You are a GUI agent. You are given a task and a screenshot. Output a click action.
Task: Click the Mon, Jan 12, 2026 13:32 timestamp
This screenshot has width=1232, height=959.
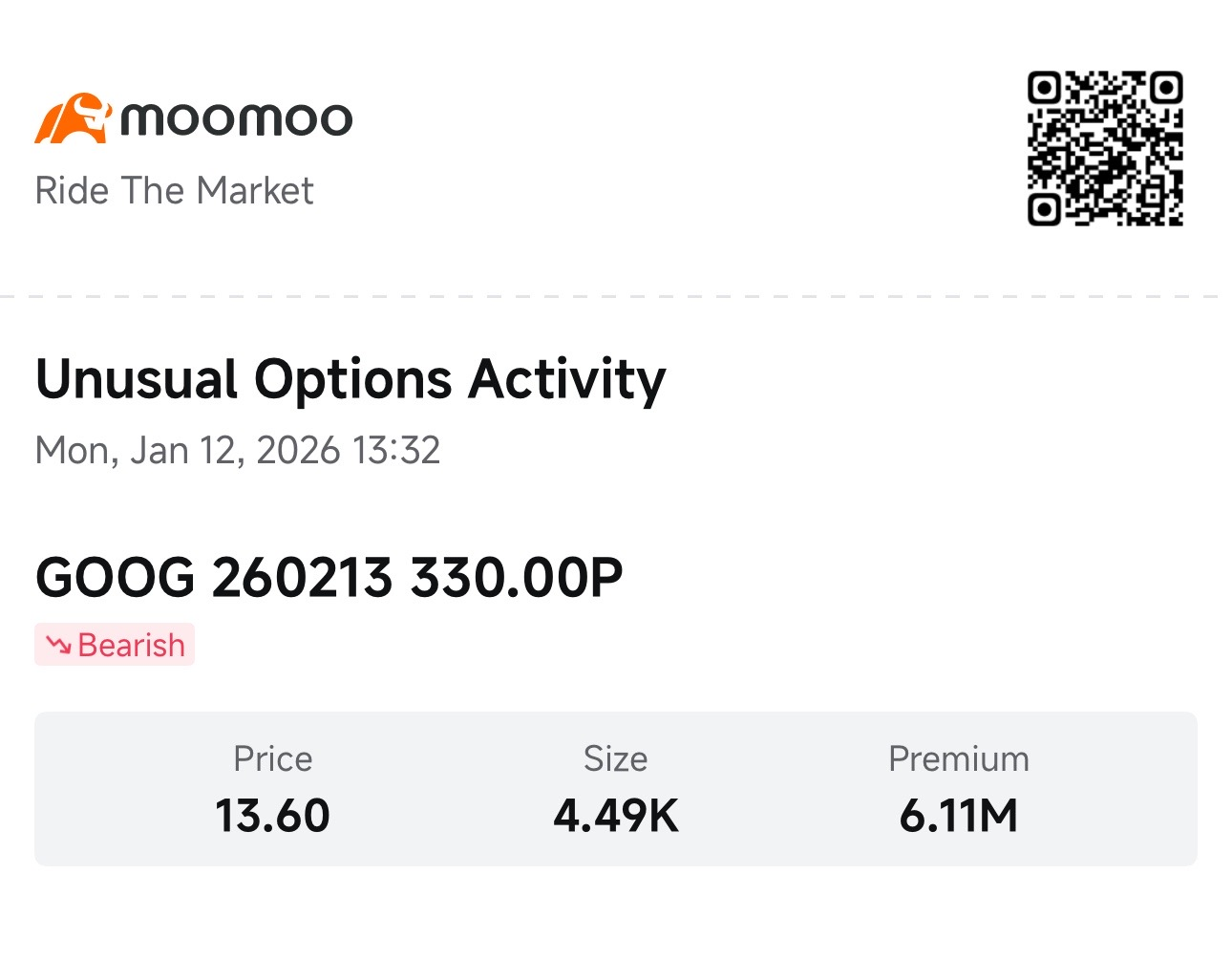coord(238,450)
